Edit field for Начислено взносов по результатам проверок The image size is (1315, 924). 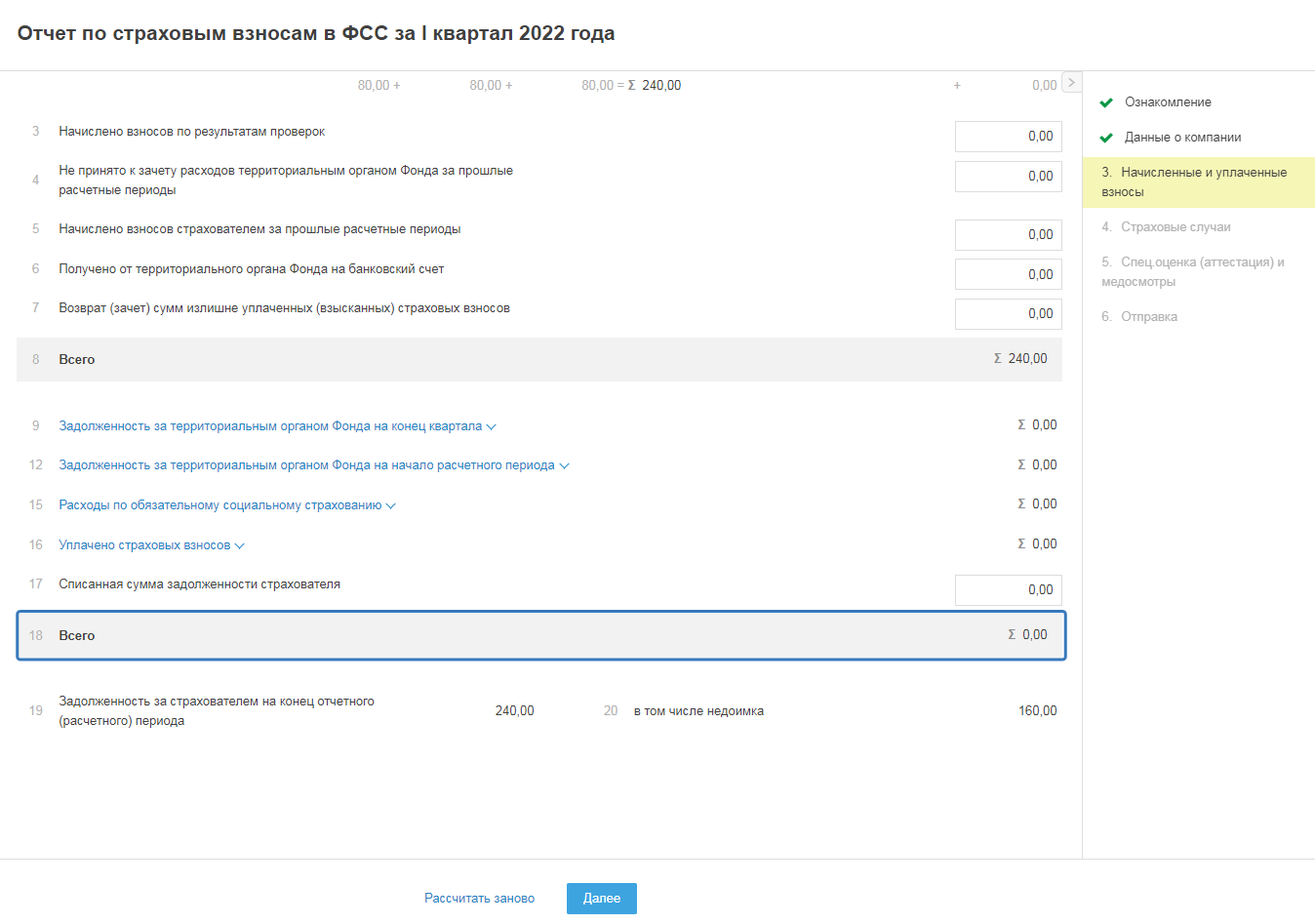[1008, 137]
